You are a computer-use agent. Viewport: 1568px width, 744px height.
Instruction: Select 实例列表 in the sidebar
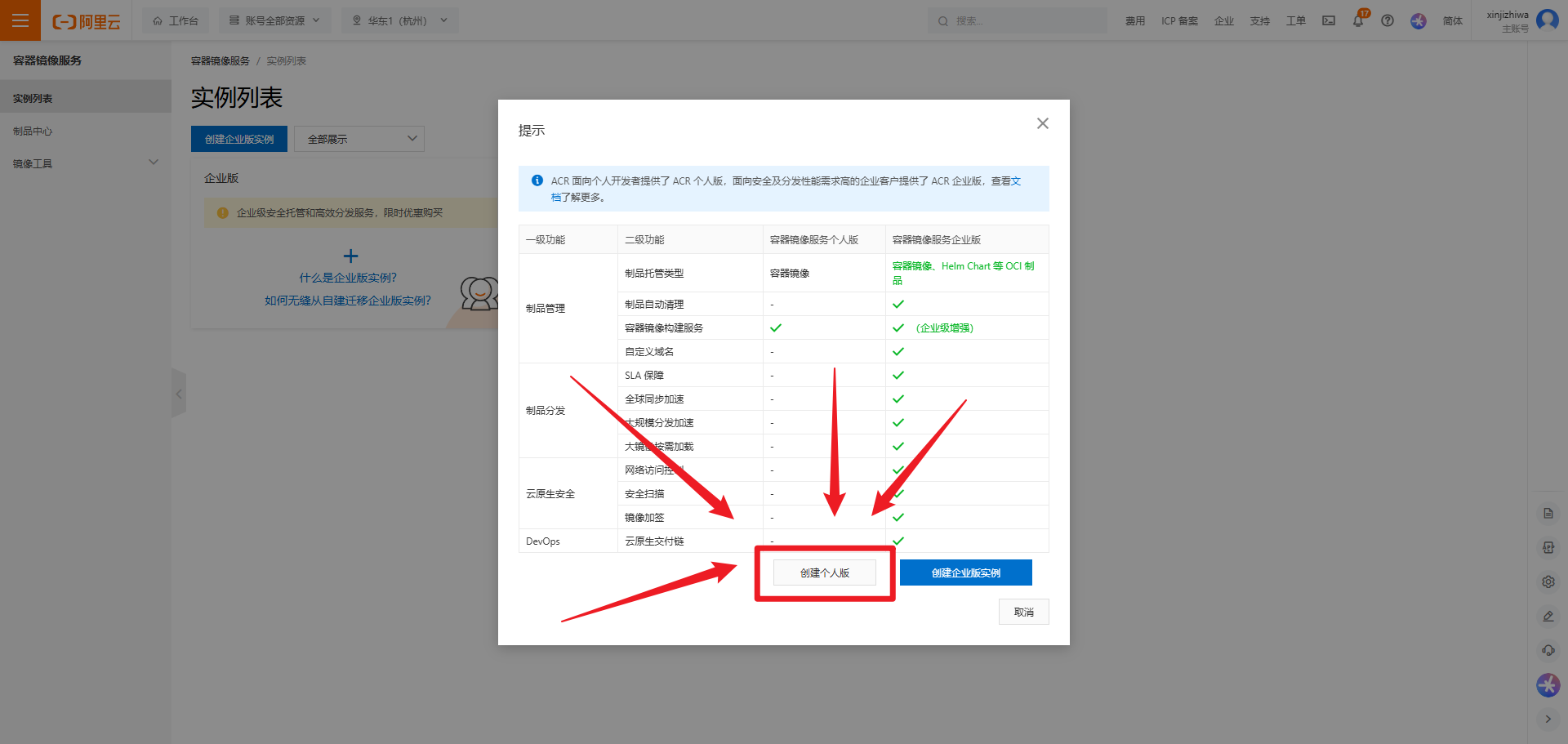[x=86, y=98]
